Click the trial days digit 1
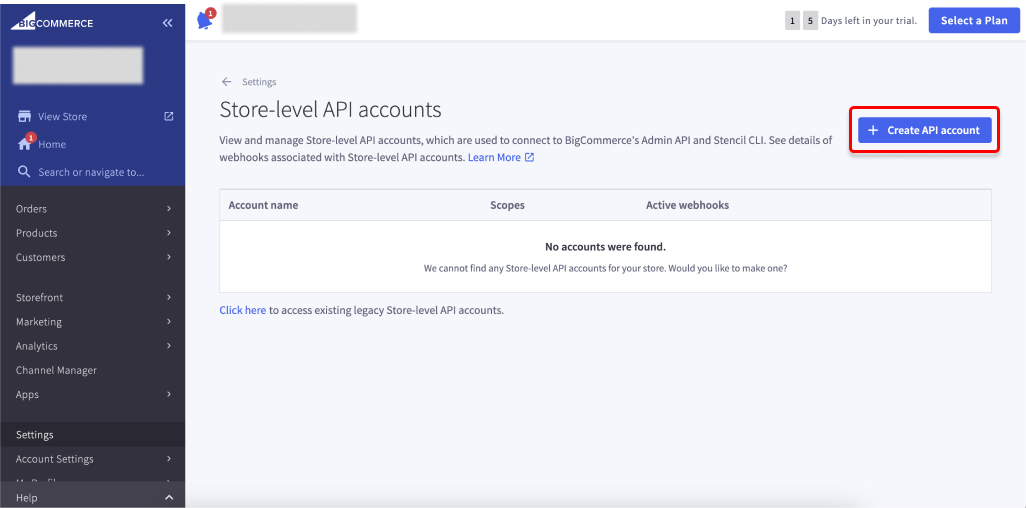This screenshot has width=1026, height=508. pyautogui.click(x=792, y=21)
